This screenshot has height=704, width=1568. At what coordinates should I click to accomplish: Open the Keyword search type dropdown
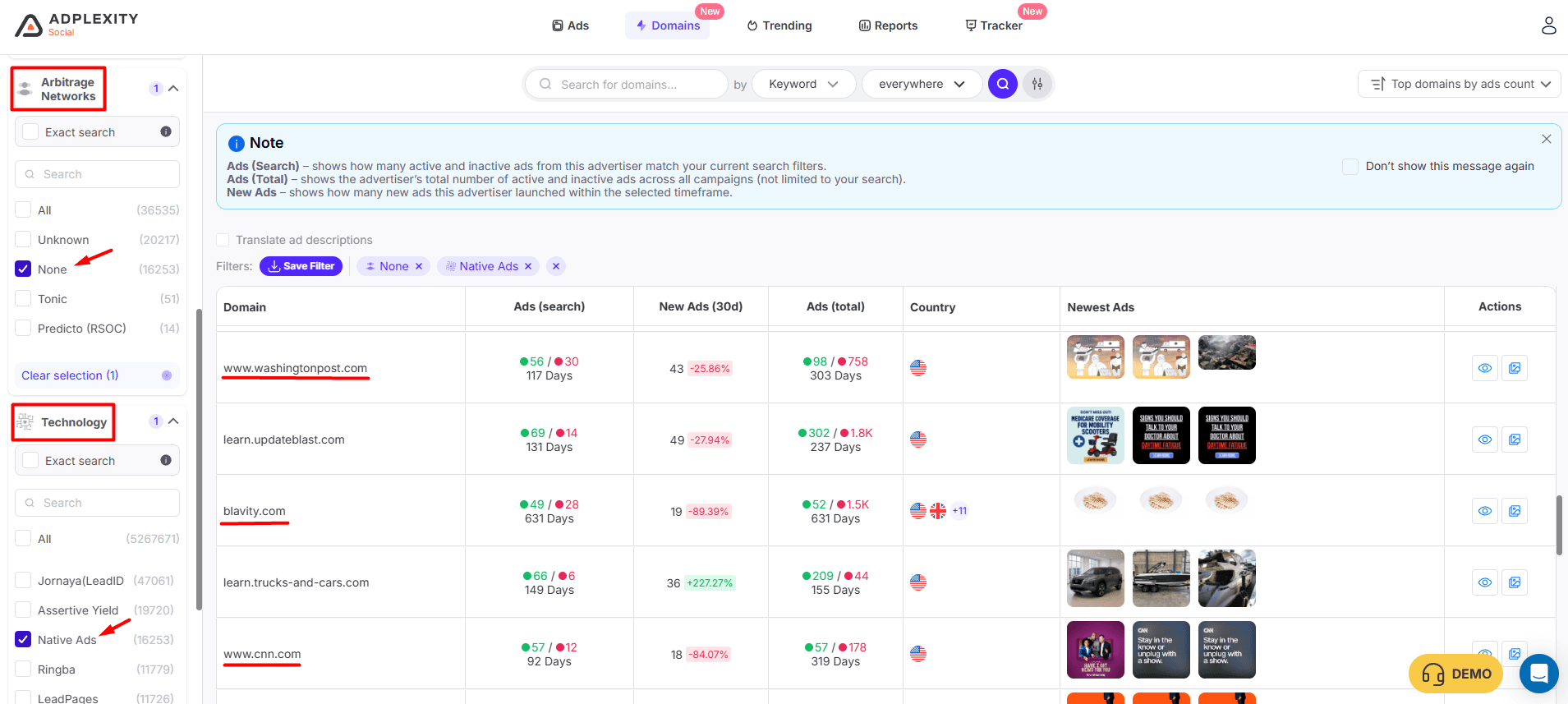click(803, 84)
